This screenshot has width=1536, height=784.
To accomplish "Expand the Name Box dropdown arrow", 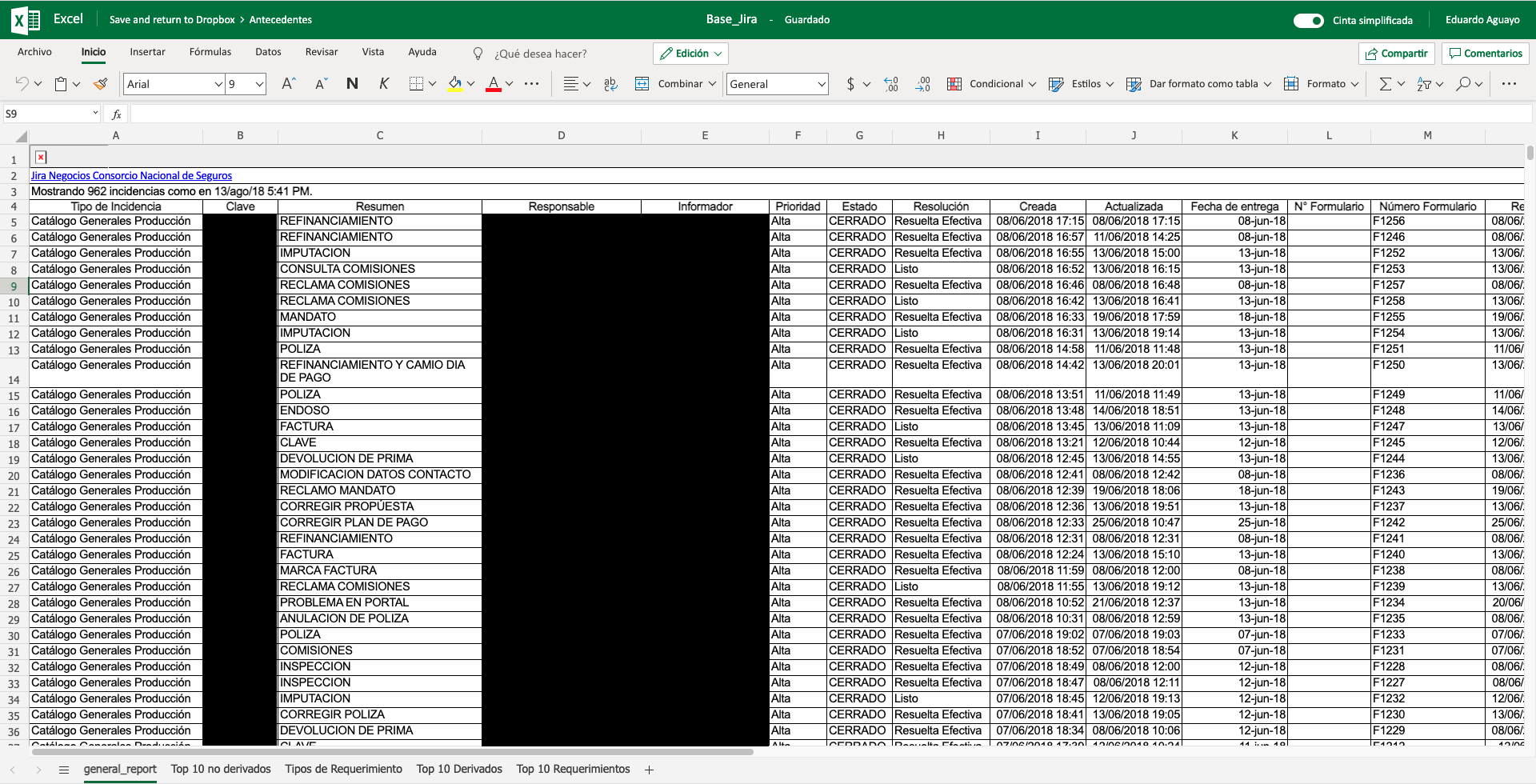I will point(95,114).
